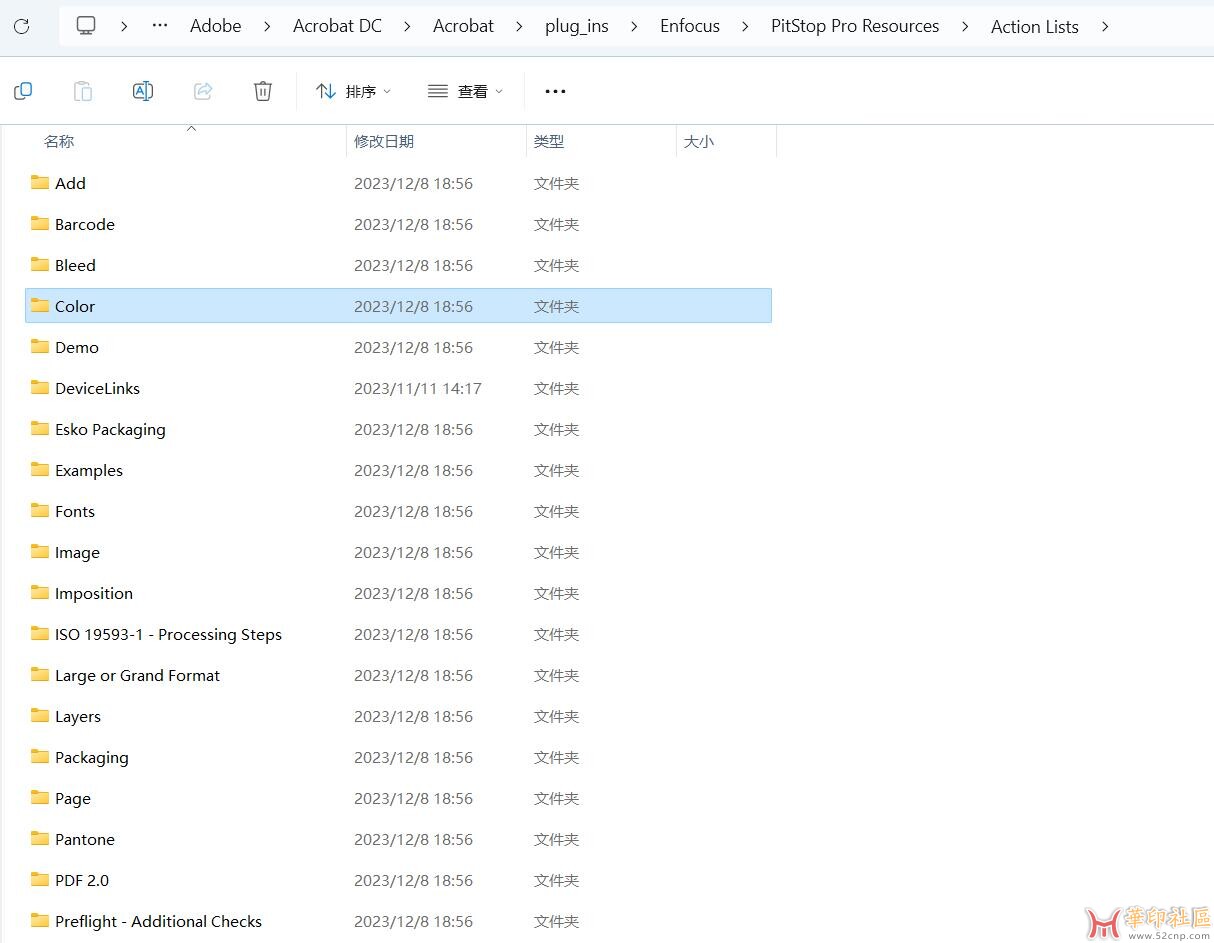Show hidden breadcrumb path via ellipsis
The height and width of the screenshot is (943, 1214).
click(160, 26)
